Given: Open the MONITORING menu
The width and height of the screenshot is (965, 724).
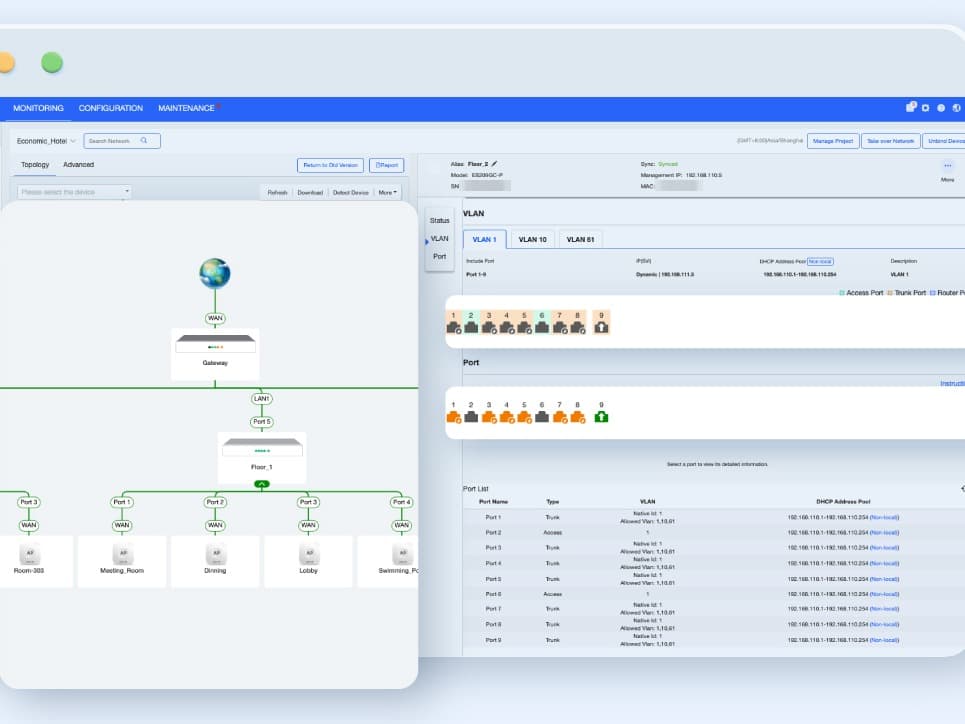Looking at the screenshot, I should [38, 108].
